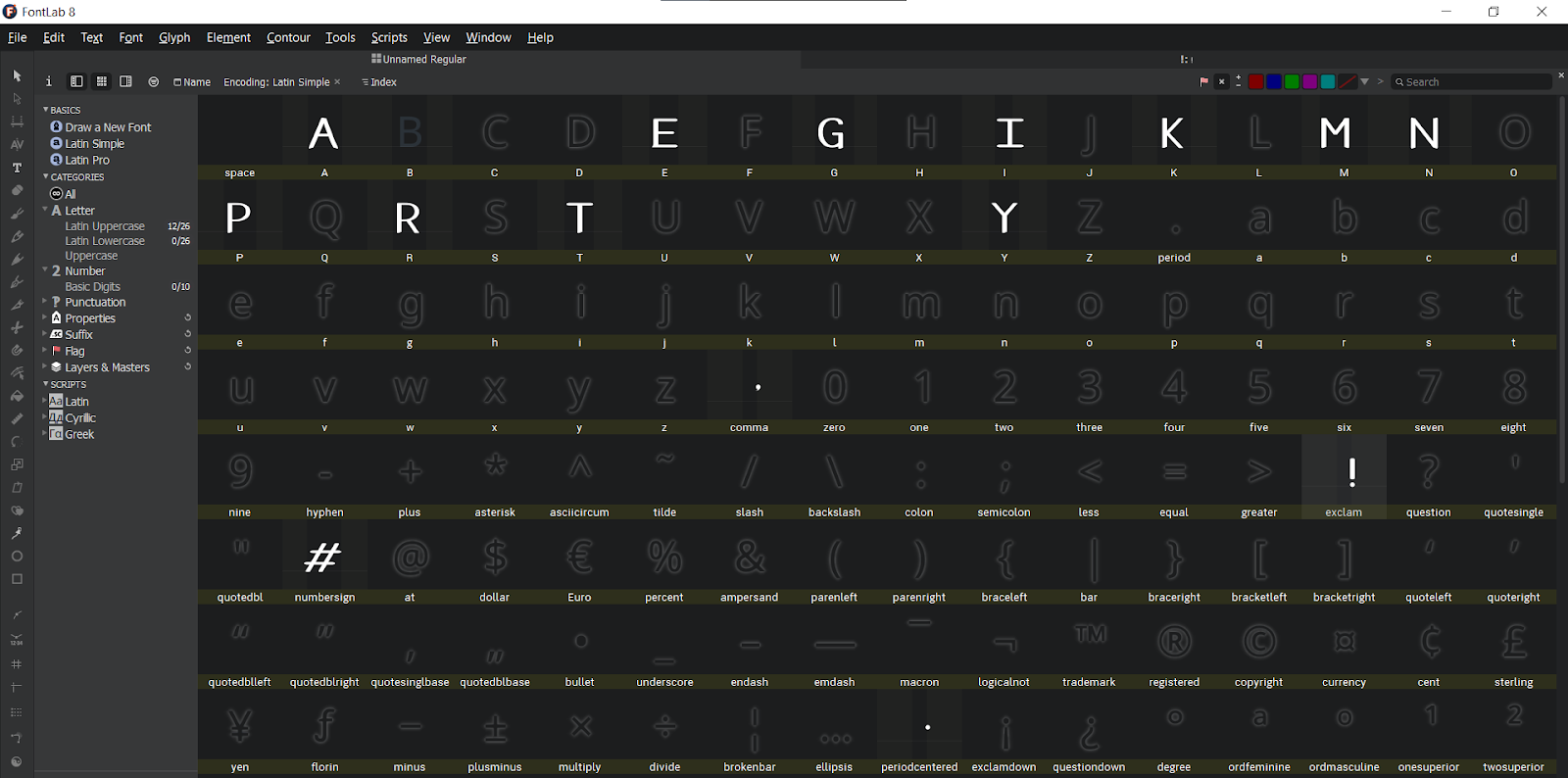
Task: Open the File menu
Action: pyautogui.click(x=17, y=37)
